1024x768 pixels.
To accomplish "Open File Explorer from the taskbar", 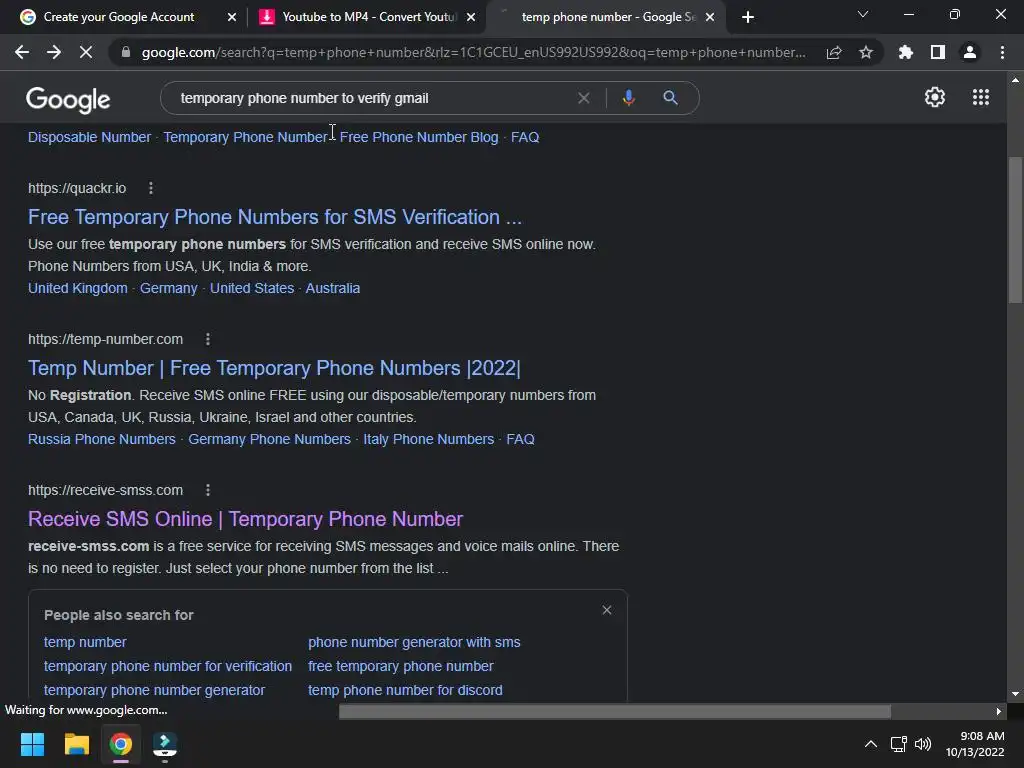I will [x=76, y=744].
